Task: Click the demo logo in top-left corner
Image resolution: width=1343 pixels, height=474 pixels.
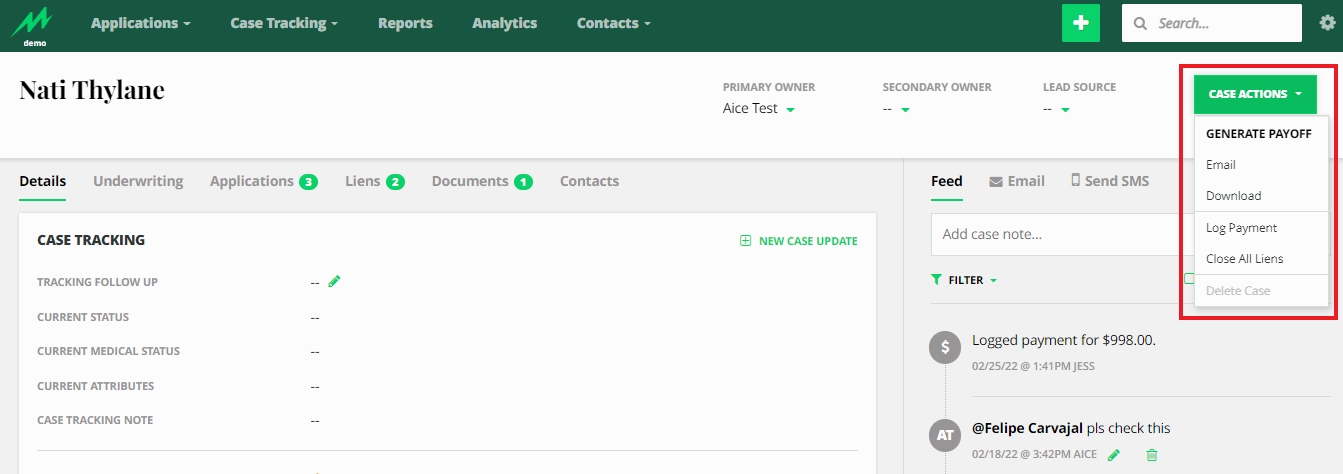Action: (x=34, y=25)
